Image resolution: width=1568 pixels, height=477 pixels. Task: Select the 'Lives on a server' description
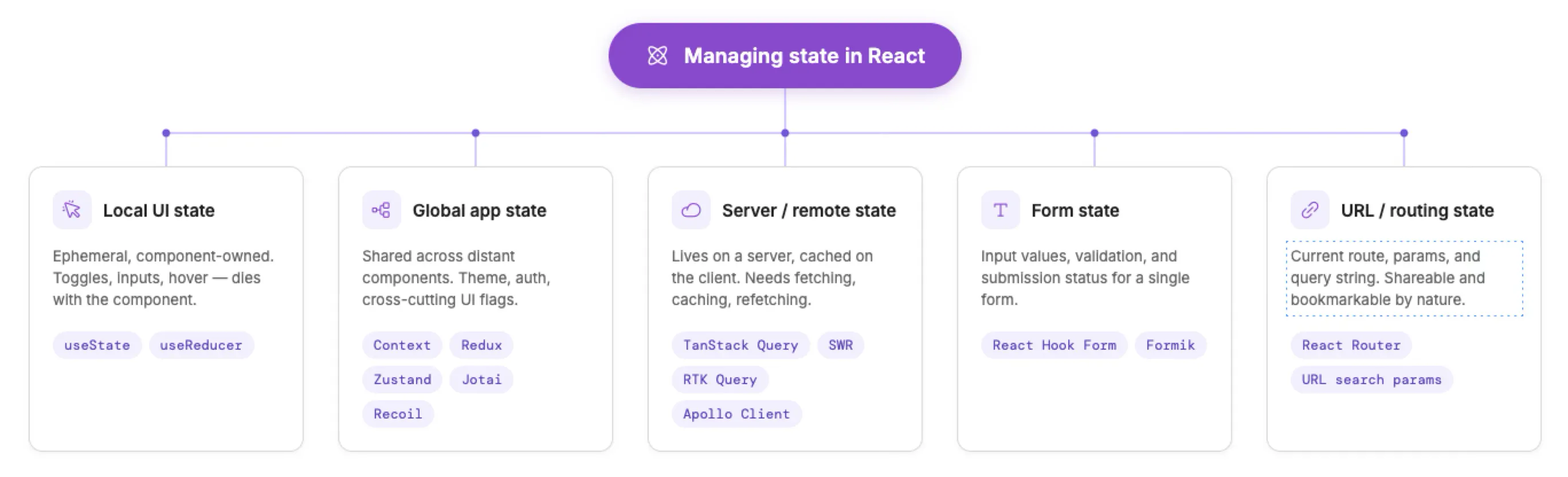click(x=773, y=278)
